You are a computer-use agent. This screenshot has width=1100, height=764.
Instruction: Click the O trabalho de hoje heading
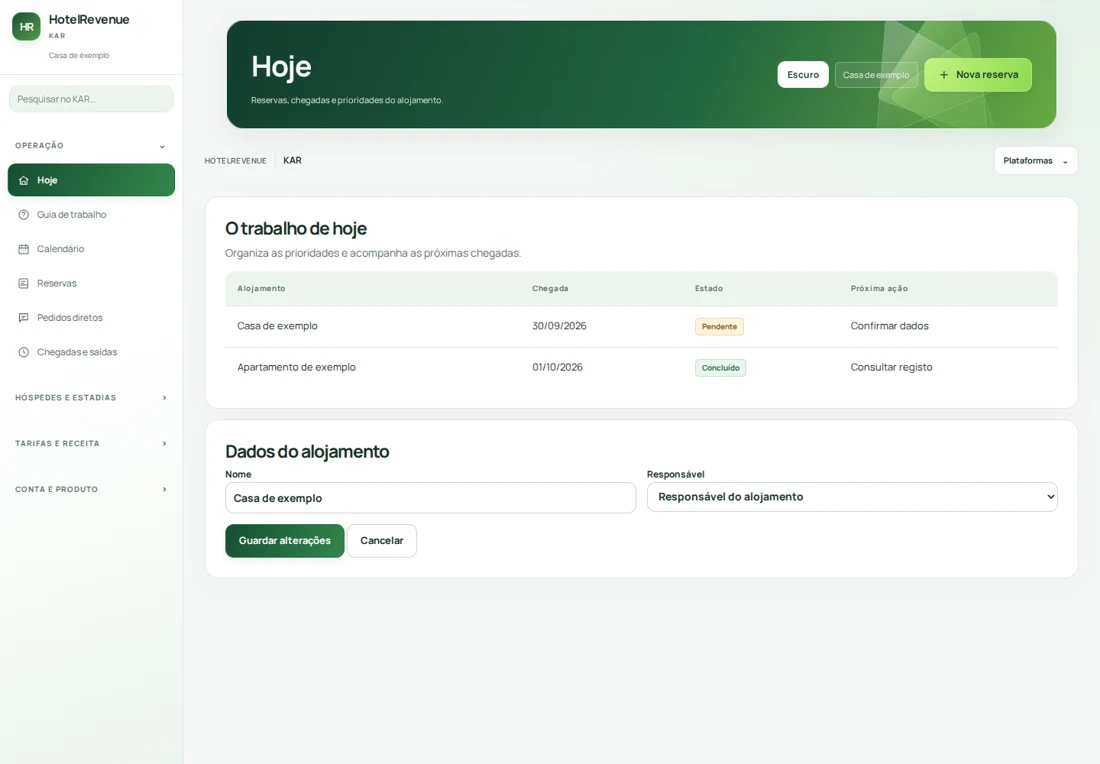[295, 229]
